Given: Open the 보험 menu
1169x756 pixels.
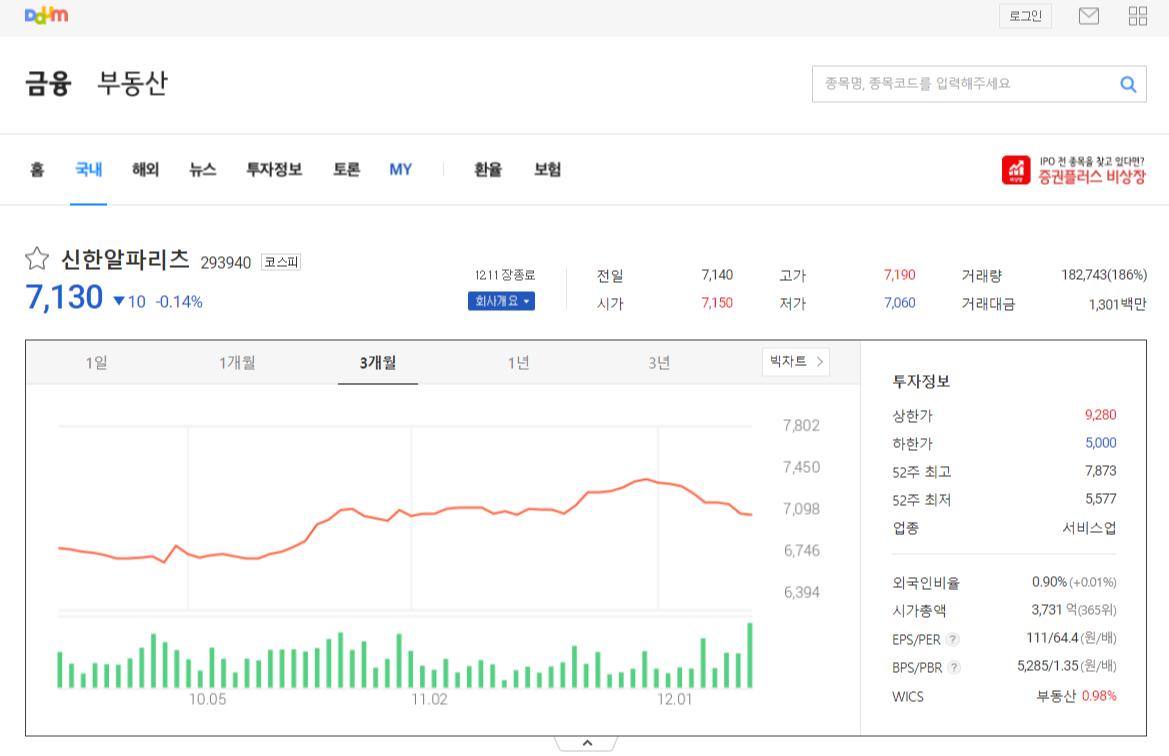Looking at the screenshot, I should (x=547, y=170).
